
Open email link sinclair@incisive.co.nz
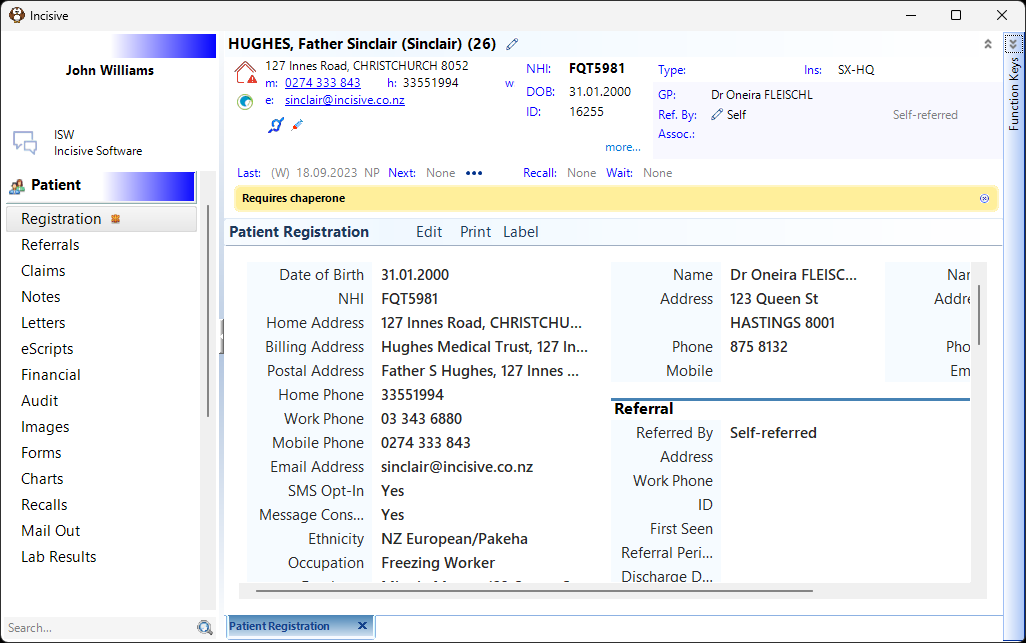pos(345,100)
